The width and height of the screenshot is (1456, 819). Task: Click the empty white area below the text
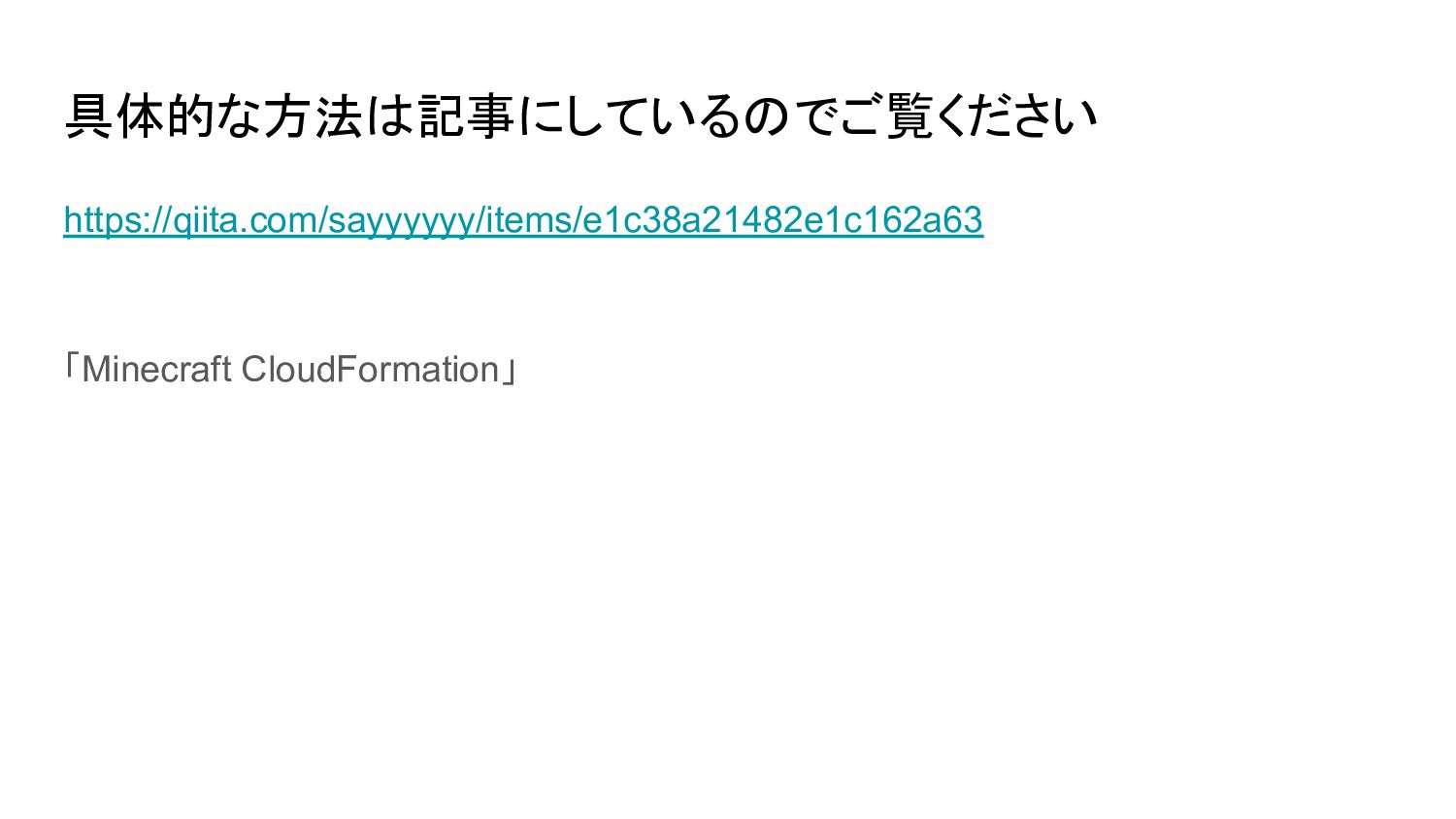pos(728,602)
